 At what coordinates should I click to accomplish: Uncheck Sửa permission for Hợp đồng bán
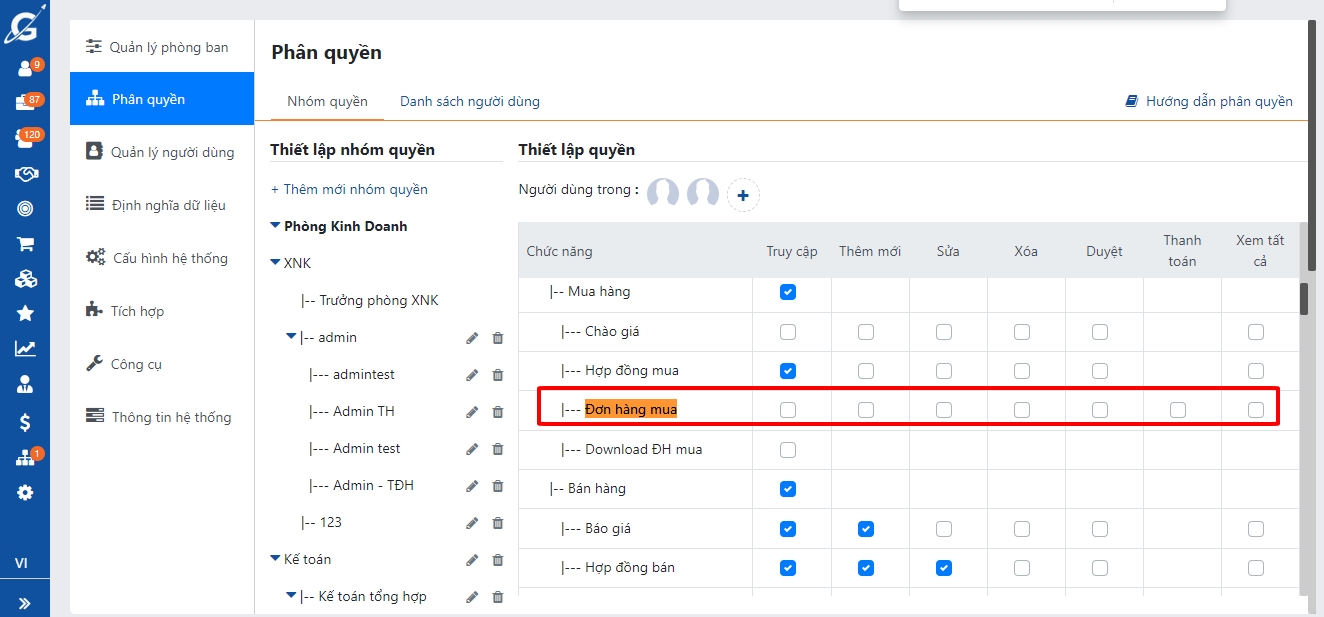point(944,568)
